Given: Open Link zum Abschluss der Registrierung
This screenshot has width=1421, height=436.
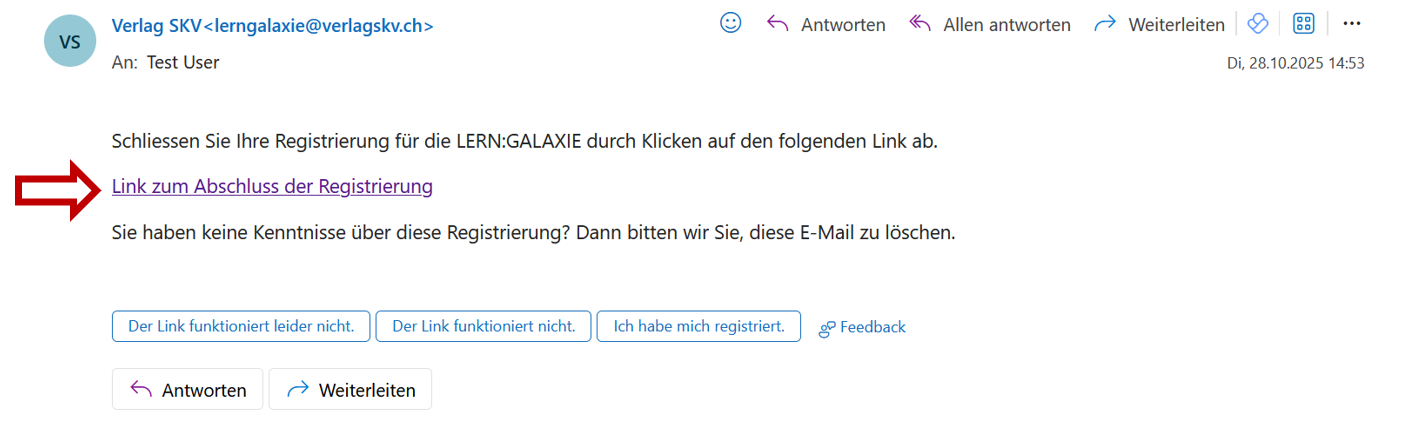Looking at the screenshot, I should pos(272,186).
